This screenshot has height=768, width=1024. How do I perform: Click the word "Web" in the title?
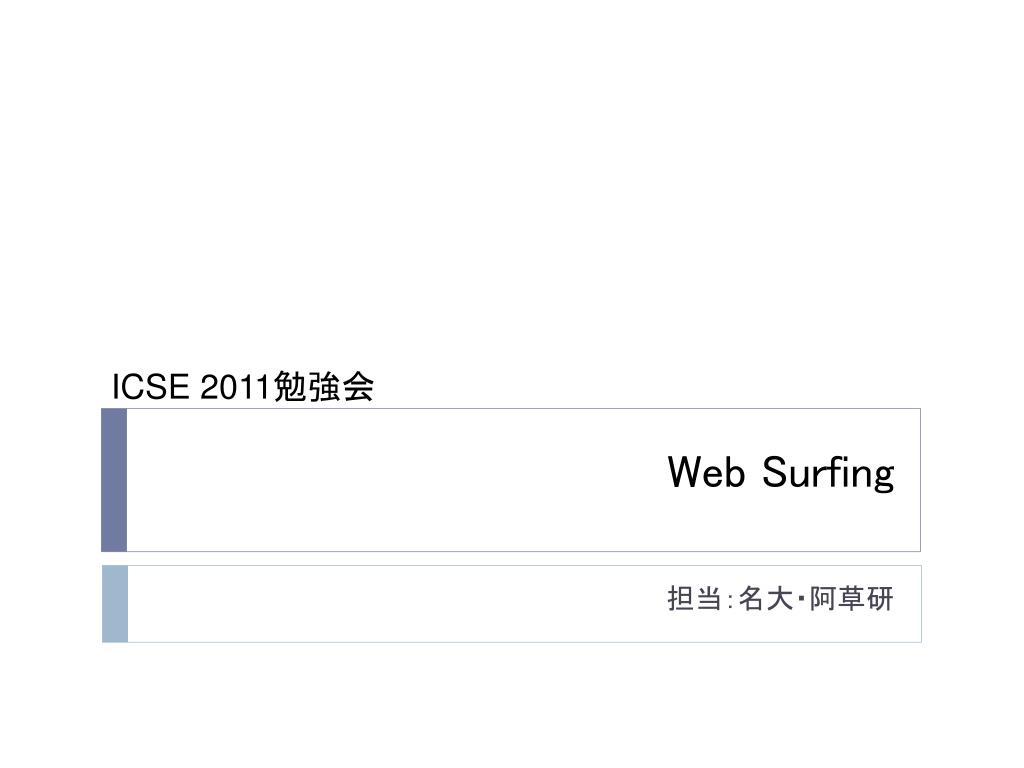(x=706, y=472)
